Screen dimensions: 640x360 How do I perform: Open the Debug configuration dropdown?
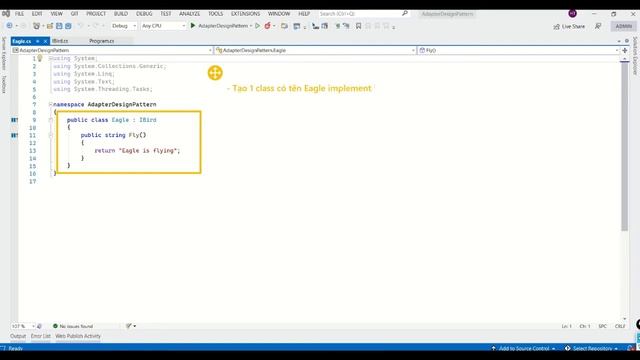pyautogui.click(x=124, y=26)
